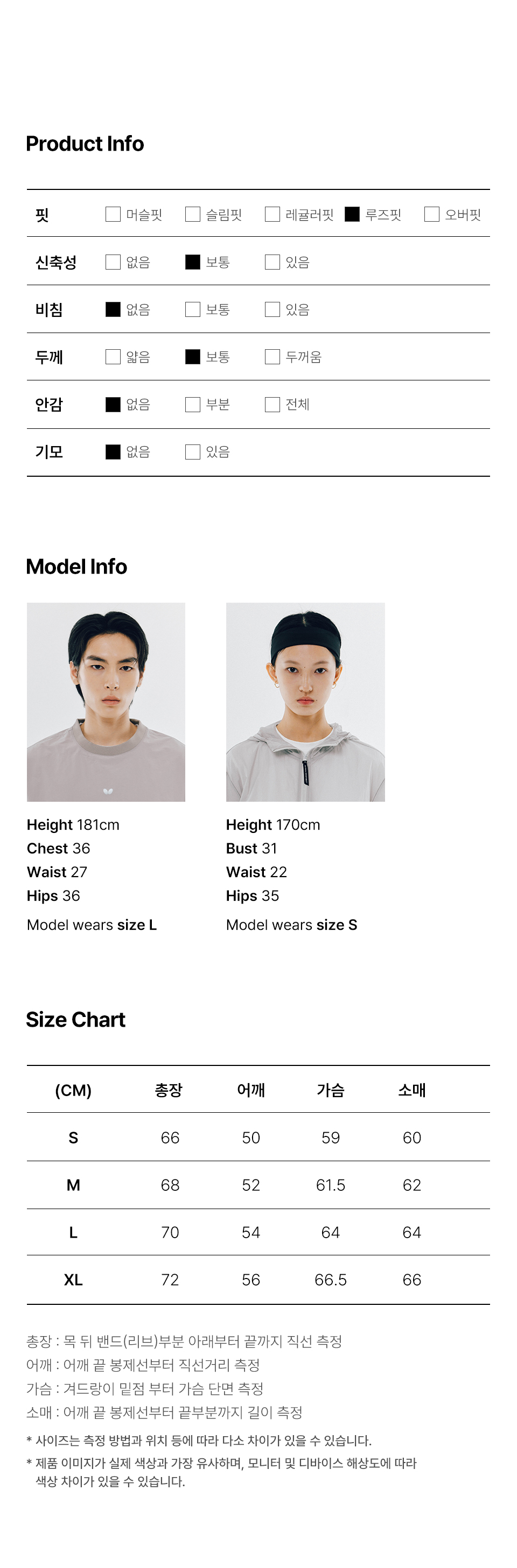Check the 얇음 thickness checkbox
Viewport: 517px width, 1568px height.
[x=113, y=357]
